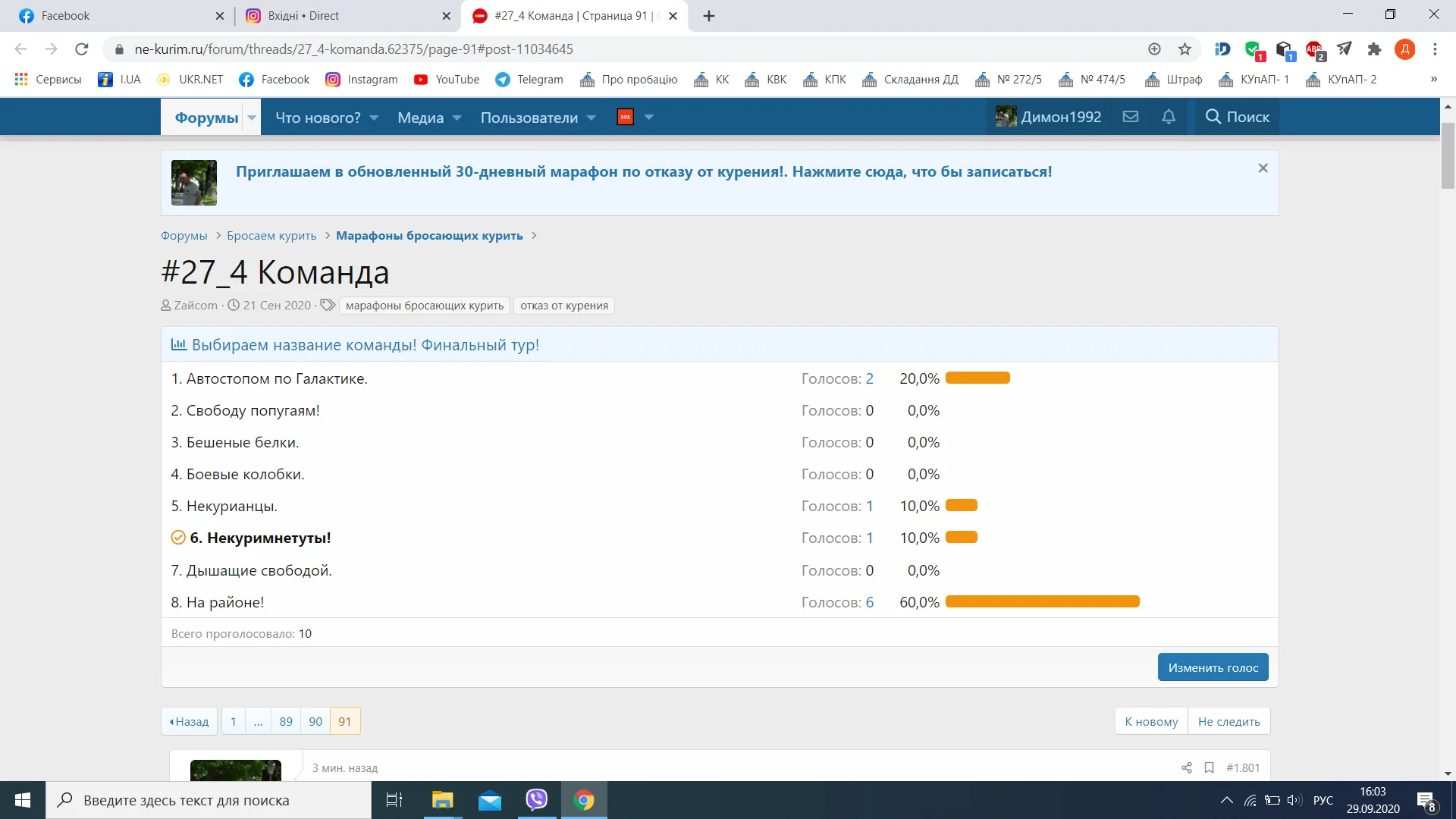Screen dimensions: 1456x819
Task: Open page 90 of the thread
Action: 315,721
